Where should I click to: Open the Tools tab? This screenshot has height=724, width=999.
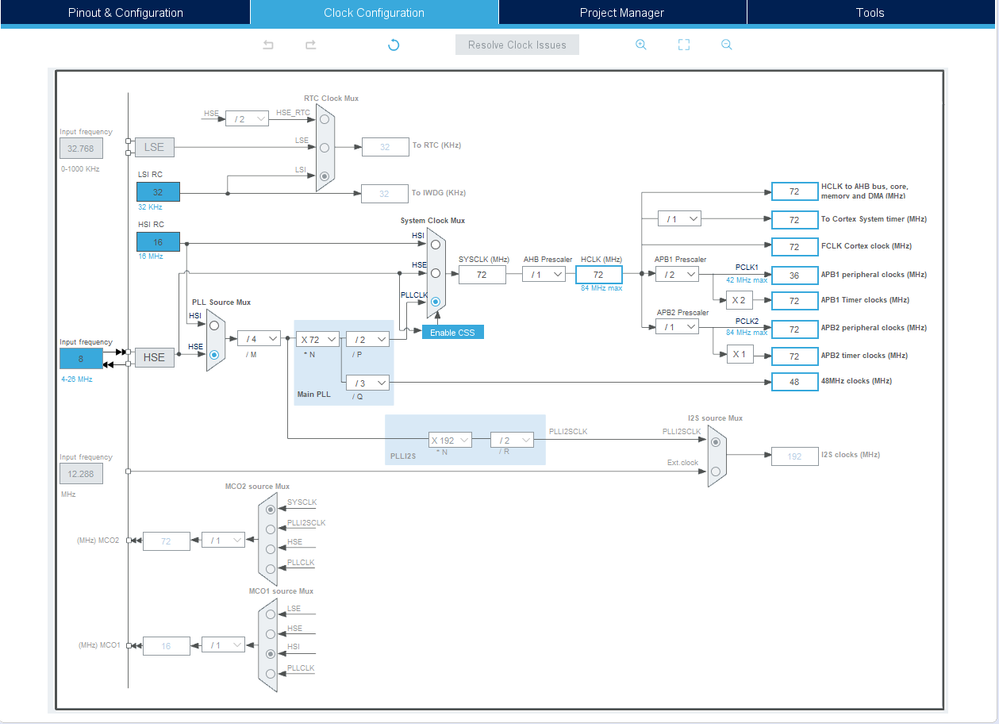(870, 13)
